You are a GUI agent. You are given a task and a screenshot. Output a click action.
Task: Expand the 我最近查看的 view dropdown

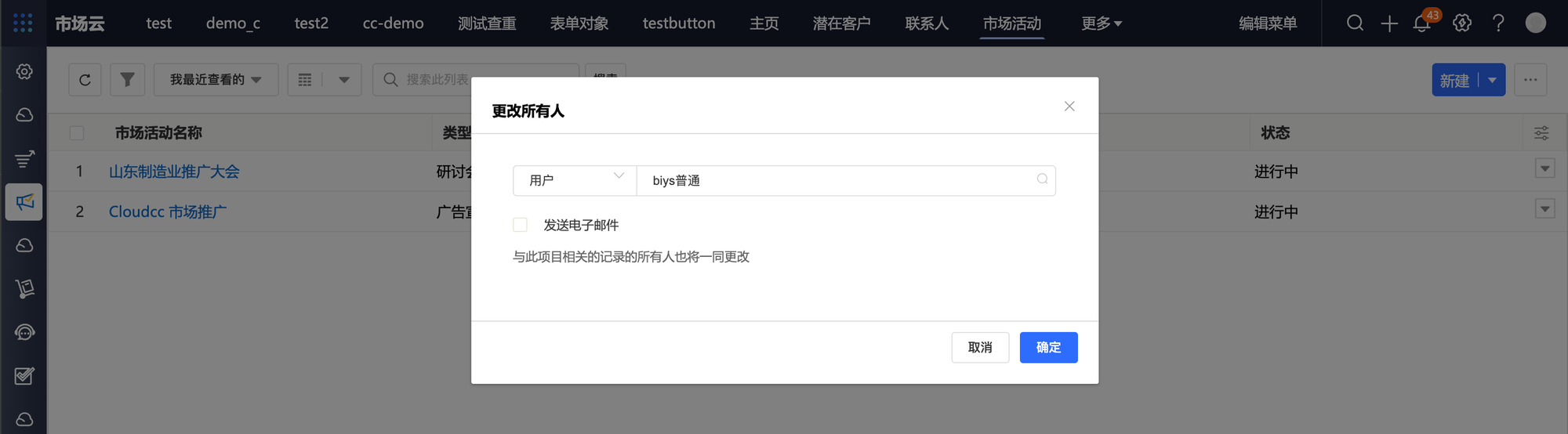[216, 80]
